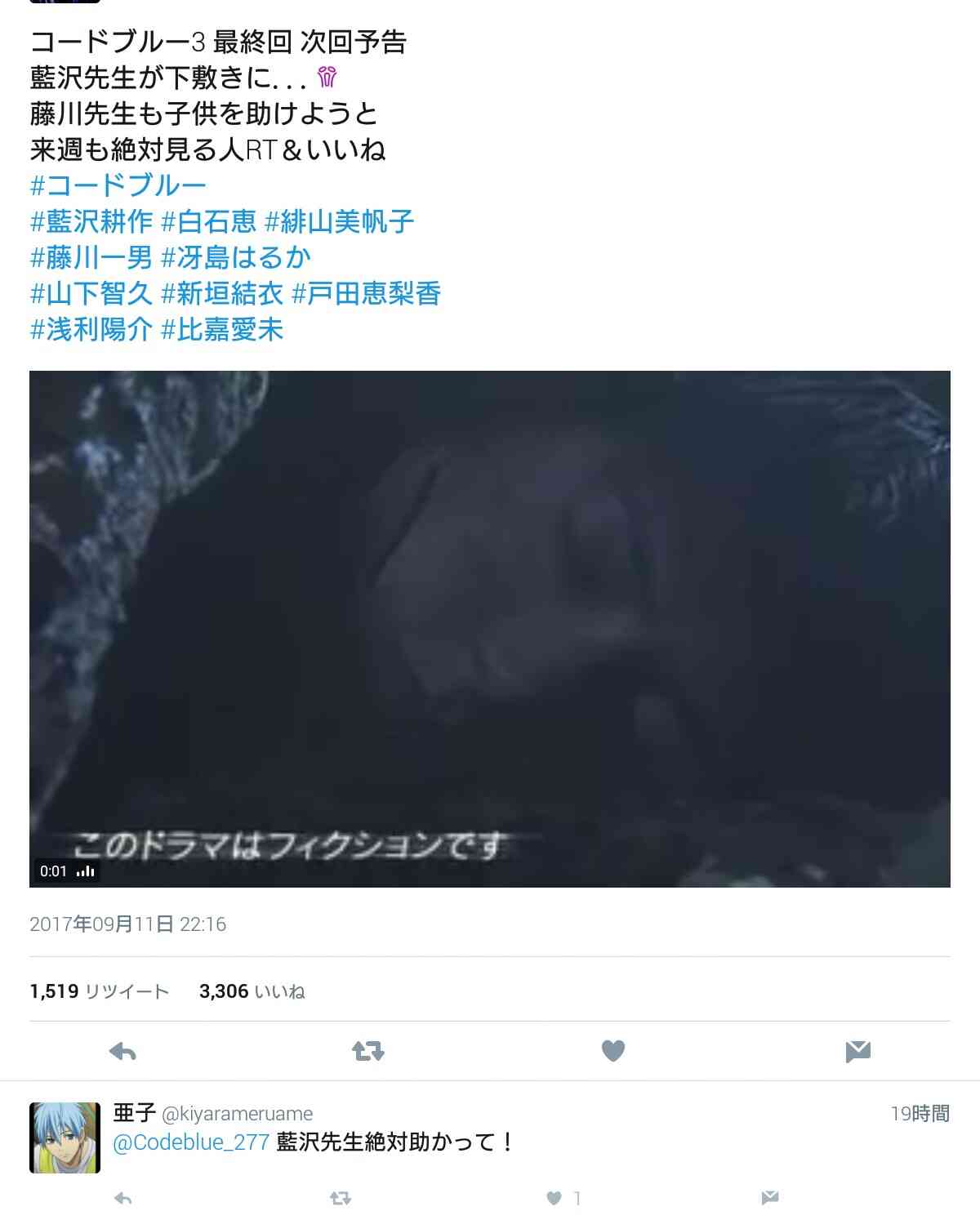Open hashtag #白石恵

tap(209, 221)
